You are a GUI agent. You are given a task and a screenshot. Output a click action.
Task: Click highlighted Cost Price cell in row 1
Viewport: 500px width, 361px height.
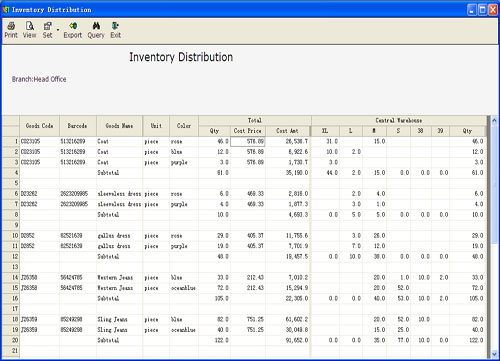click(x=248, y=141)
